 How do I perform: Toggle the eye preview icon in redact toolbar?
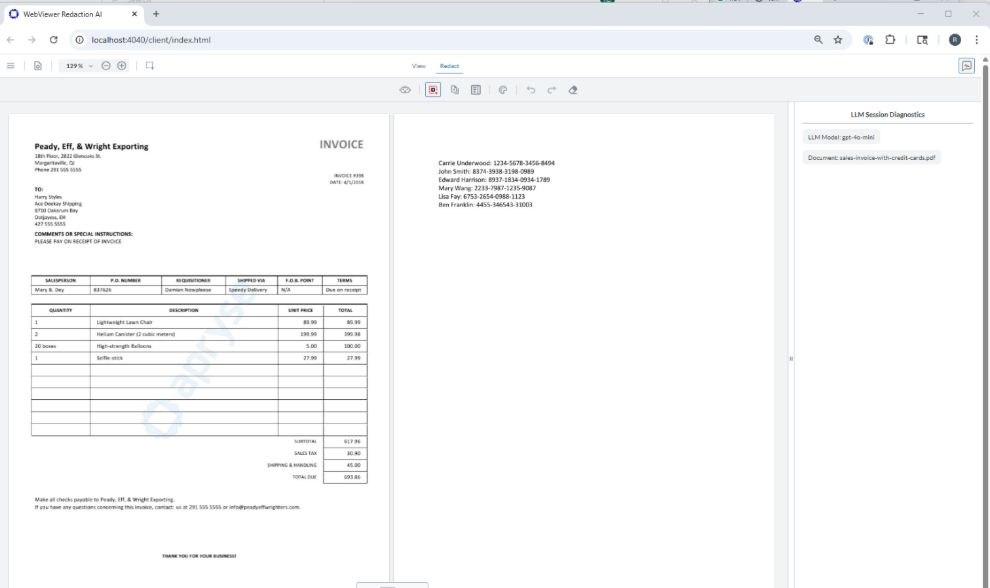(x=405, y=90)
